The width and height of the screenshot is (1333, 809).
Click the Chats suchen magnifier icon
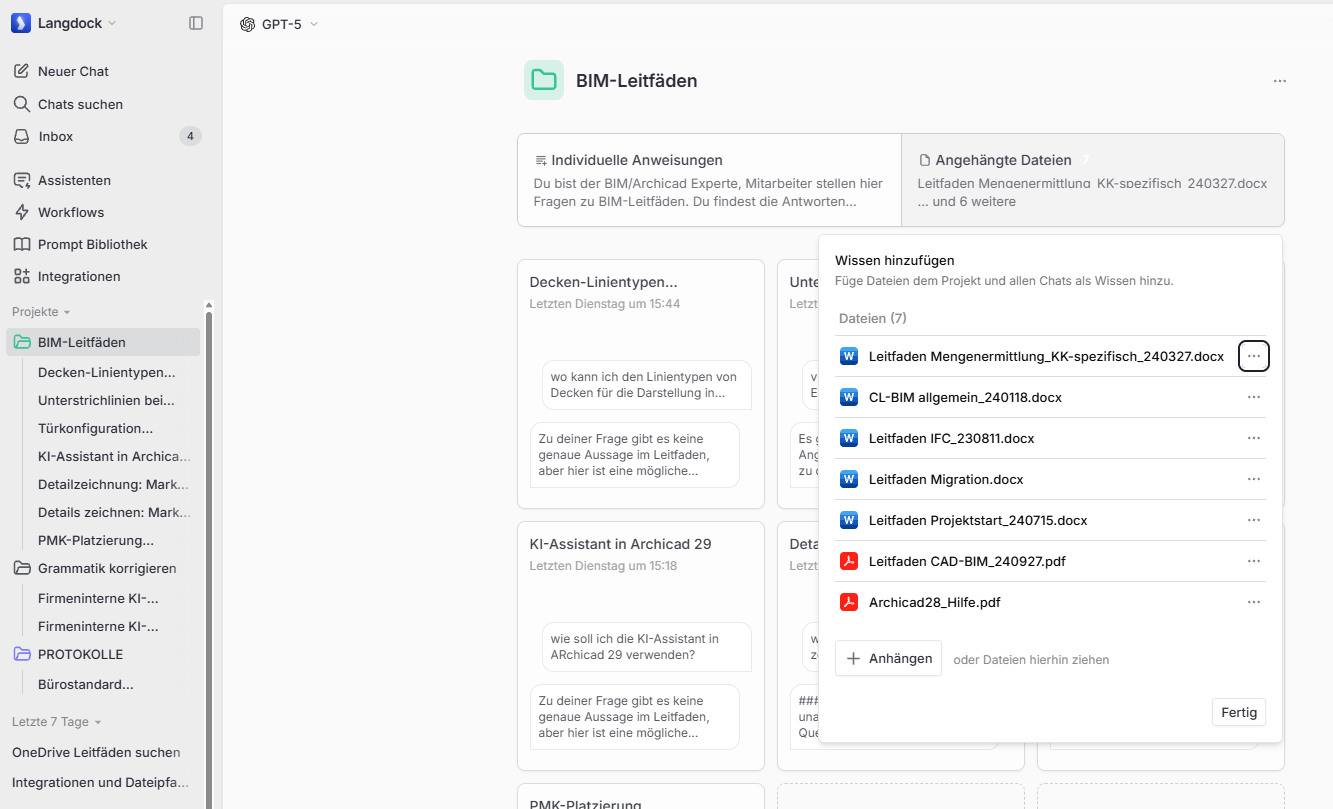pos(21,104)
